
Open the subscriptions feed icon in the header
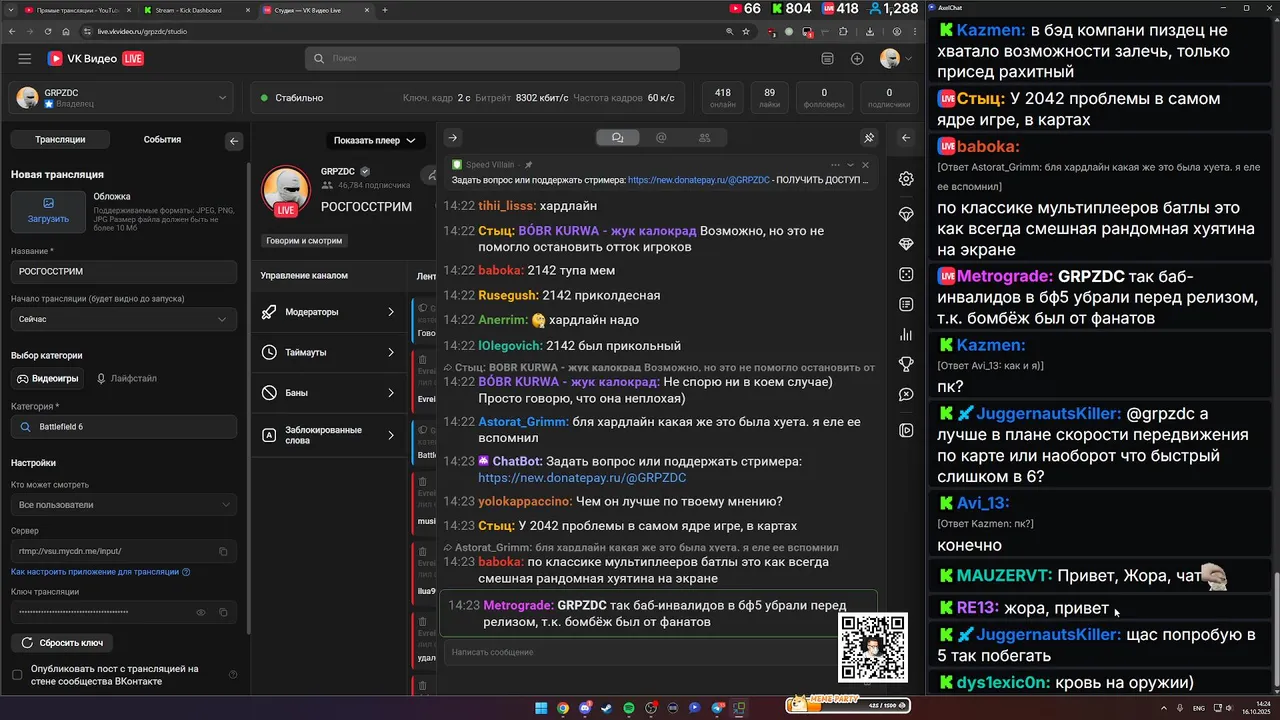point(827,59)
